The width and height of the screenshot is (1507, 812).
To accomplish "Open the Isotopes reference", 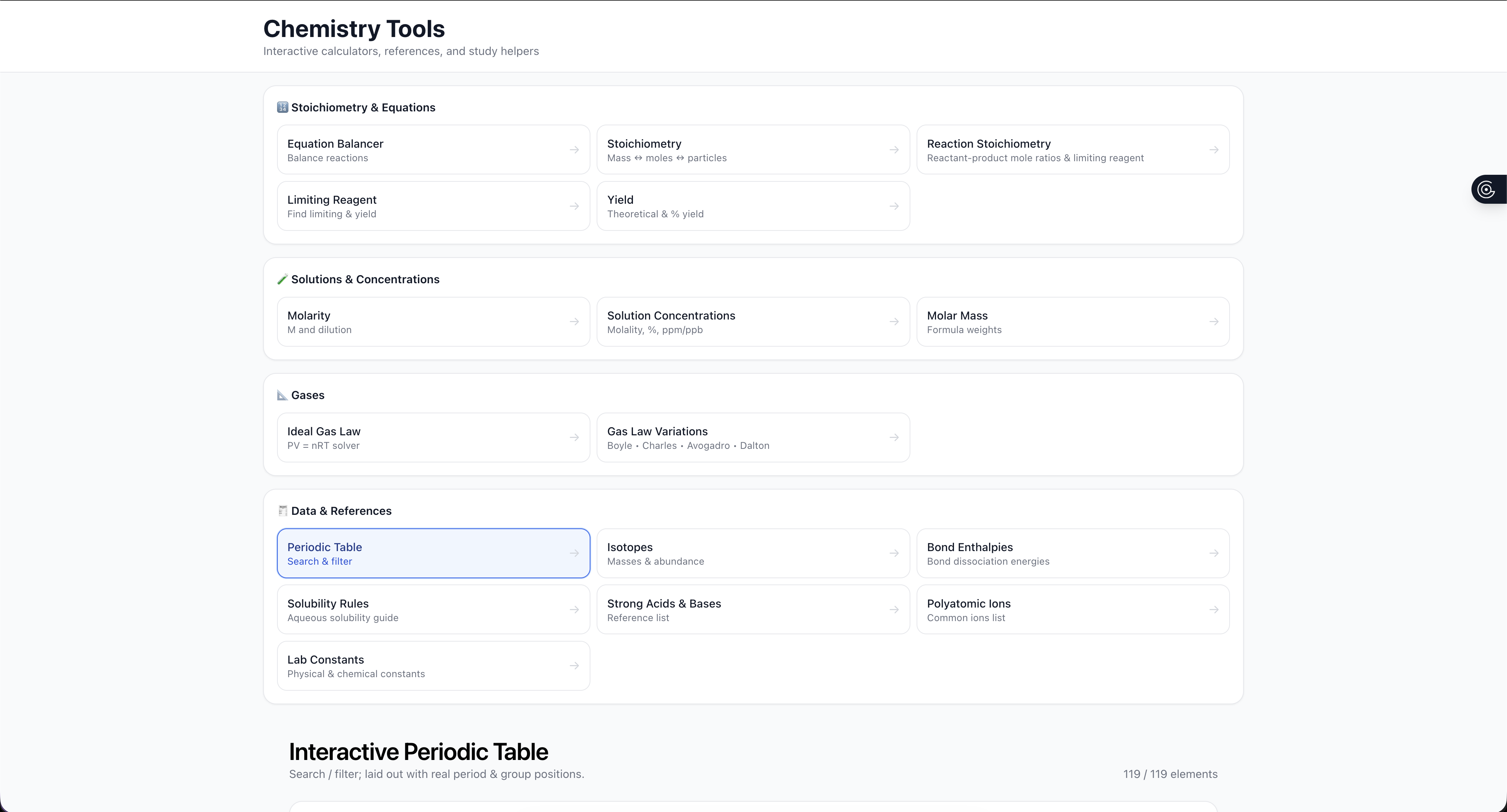I will (752, 553).
